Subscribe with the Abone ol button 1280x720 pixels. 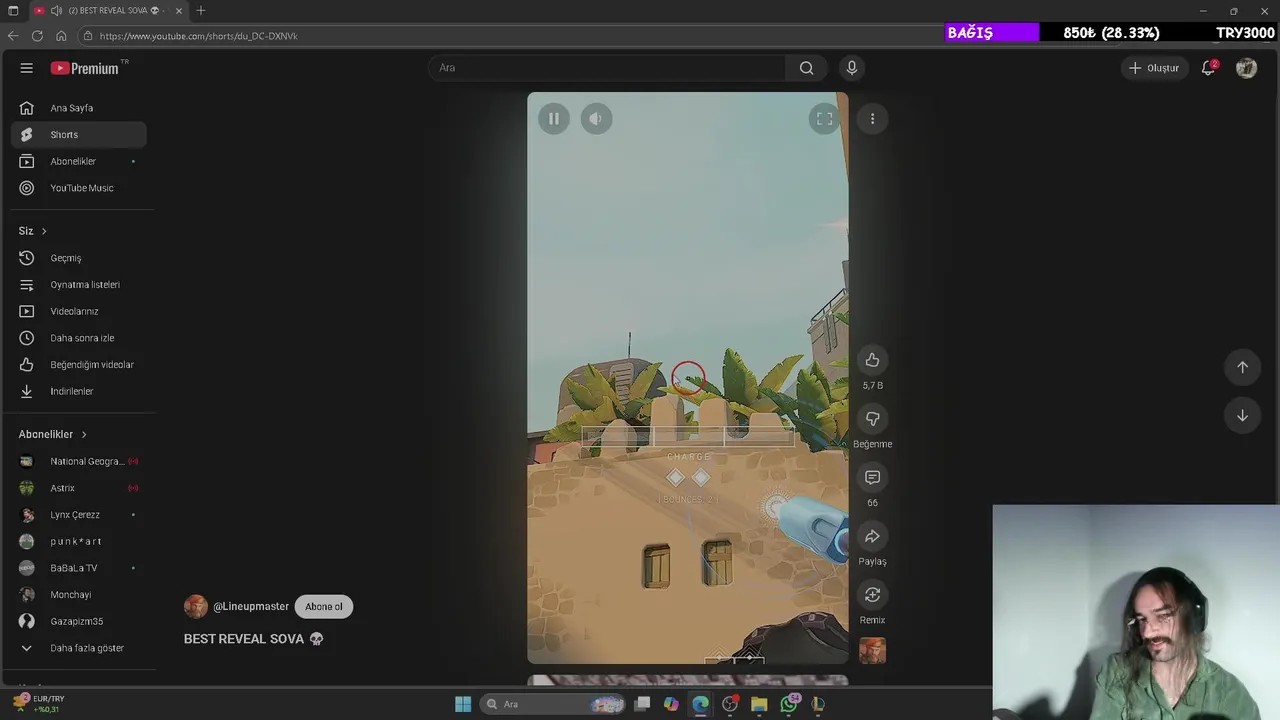324,607
